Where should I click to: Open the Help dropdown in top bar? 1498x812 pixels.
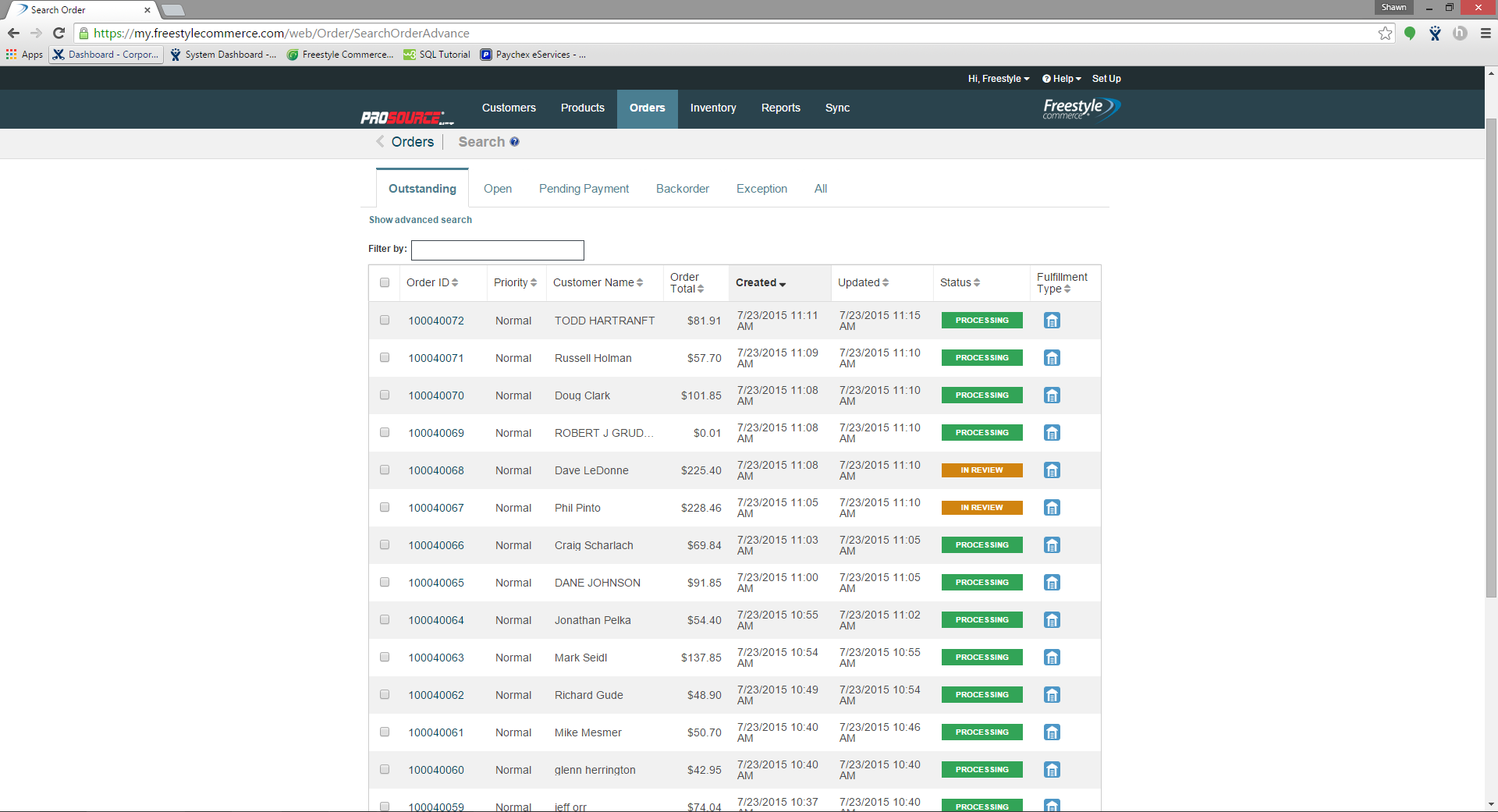click(1060, 78)
